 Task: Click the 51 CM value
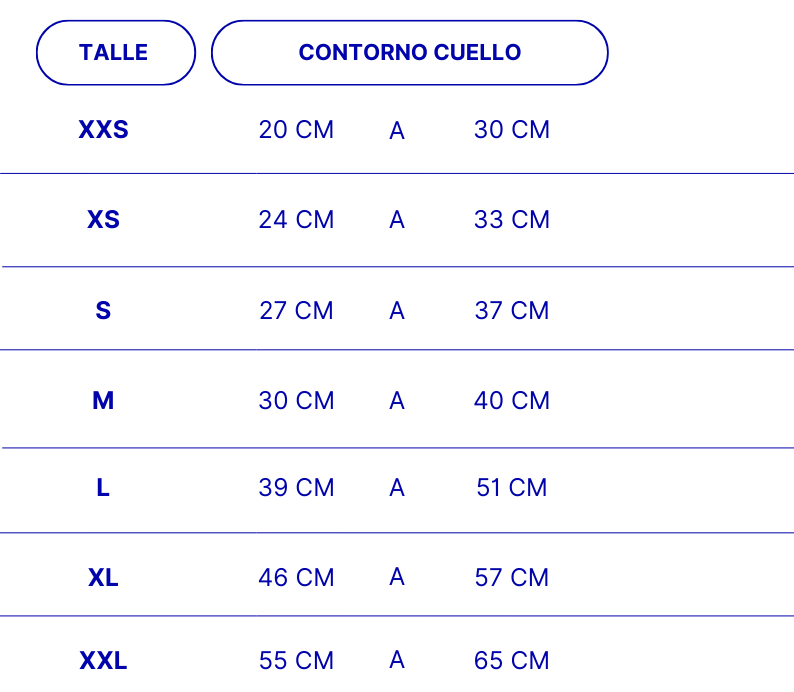pos(511,488)
